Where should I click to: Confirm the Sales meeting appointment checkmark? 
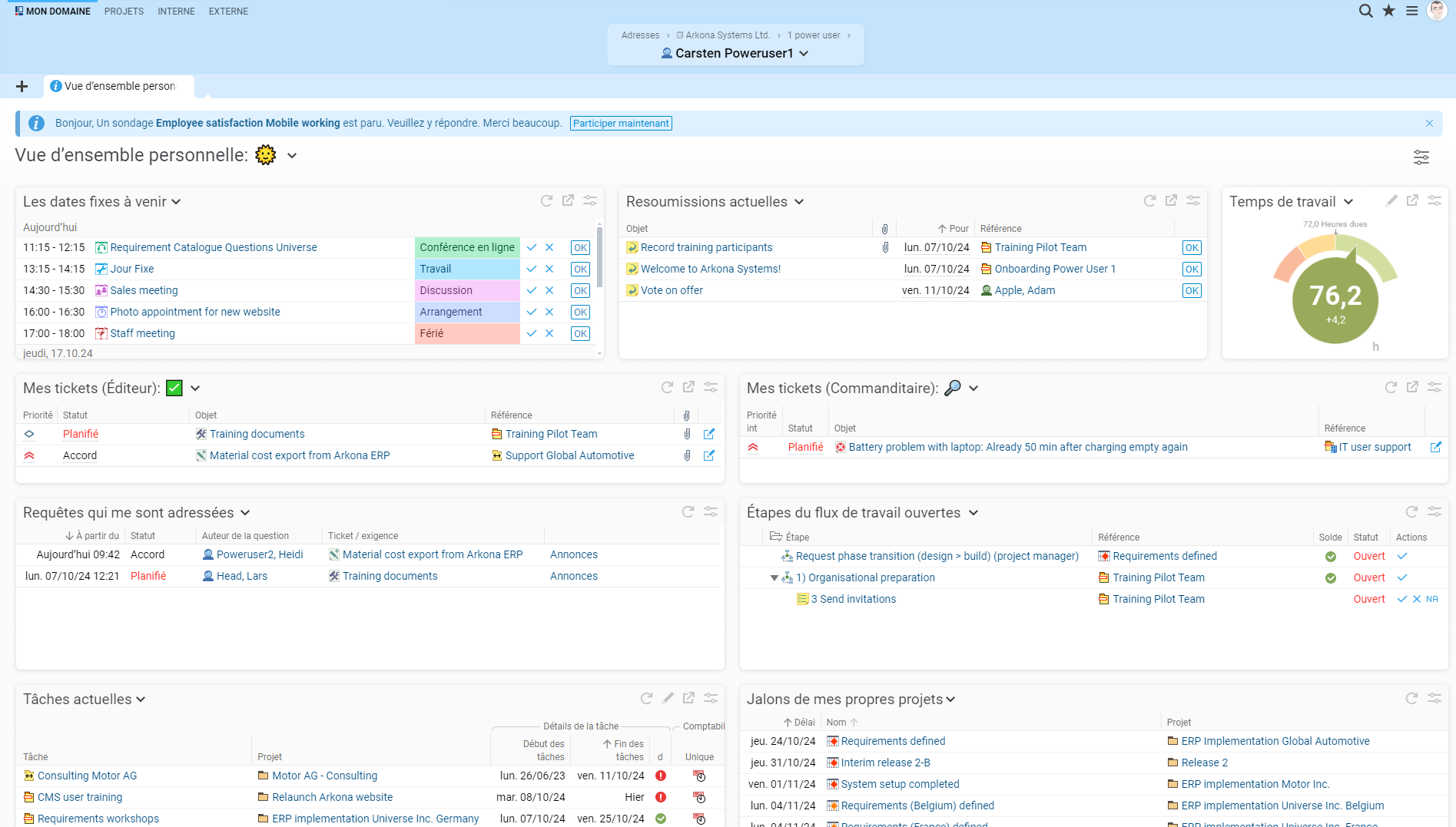(532, 290)
